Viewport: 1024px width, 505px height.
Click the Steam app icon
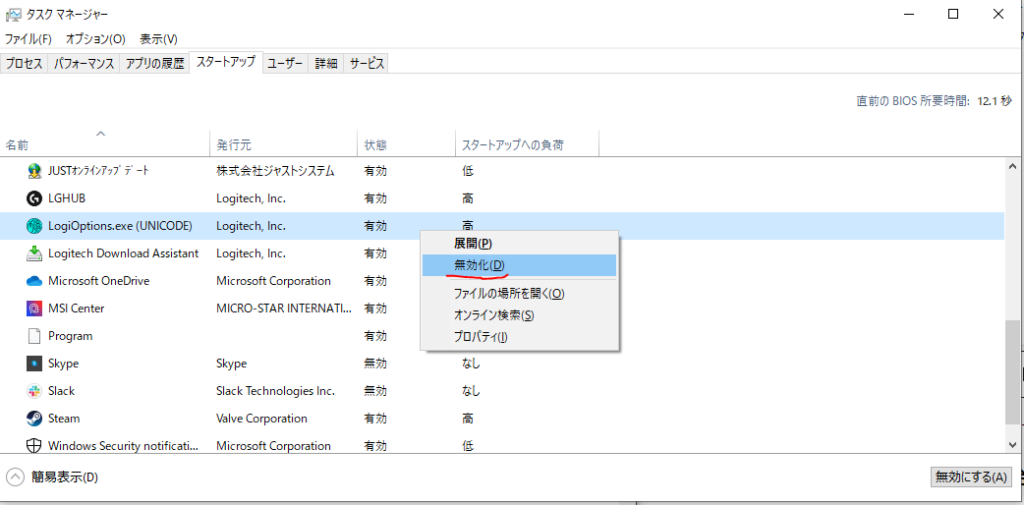[x=33, y=418]
